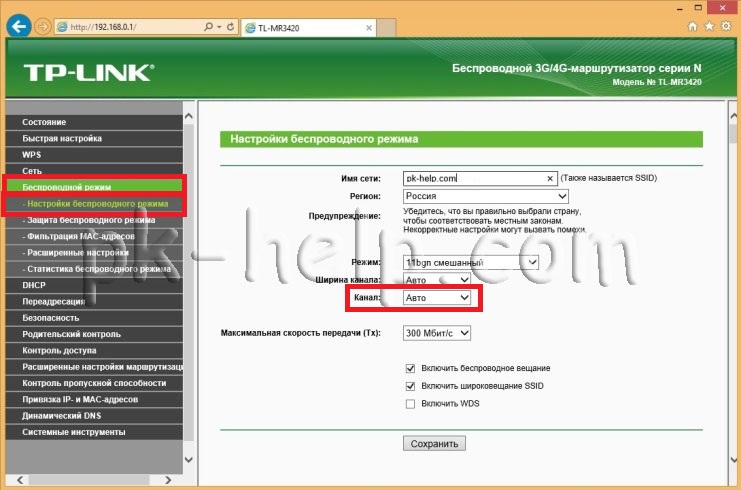Open the Ширина канала dropdown
This screenshot has height=490, width=741.
(437, 280)
